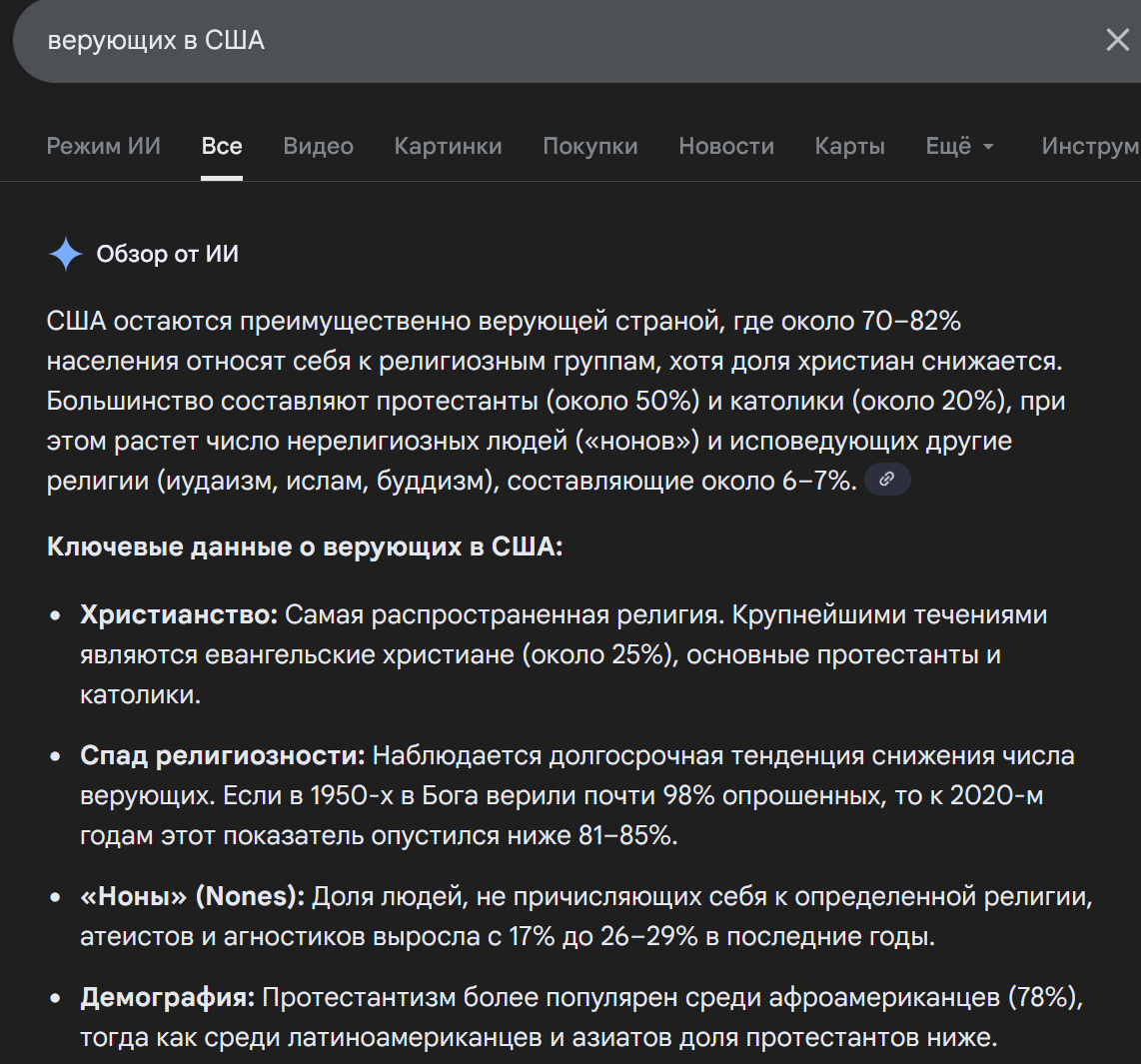The height and width of the screenshot is (1064, 1141).
Task: Click the 'Демография:' bullet heading
Action: (x=167, y=998)
